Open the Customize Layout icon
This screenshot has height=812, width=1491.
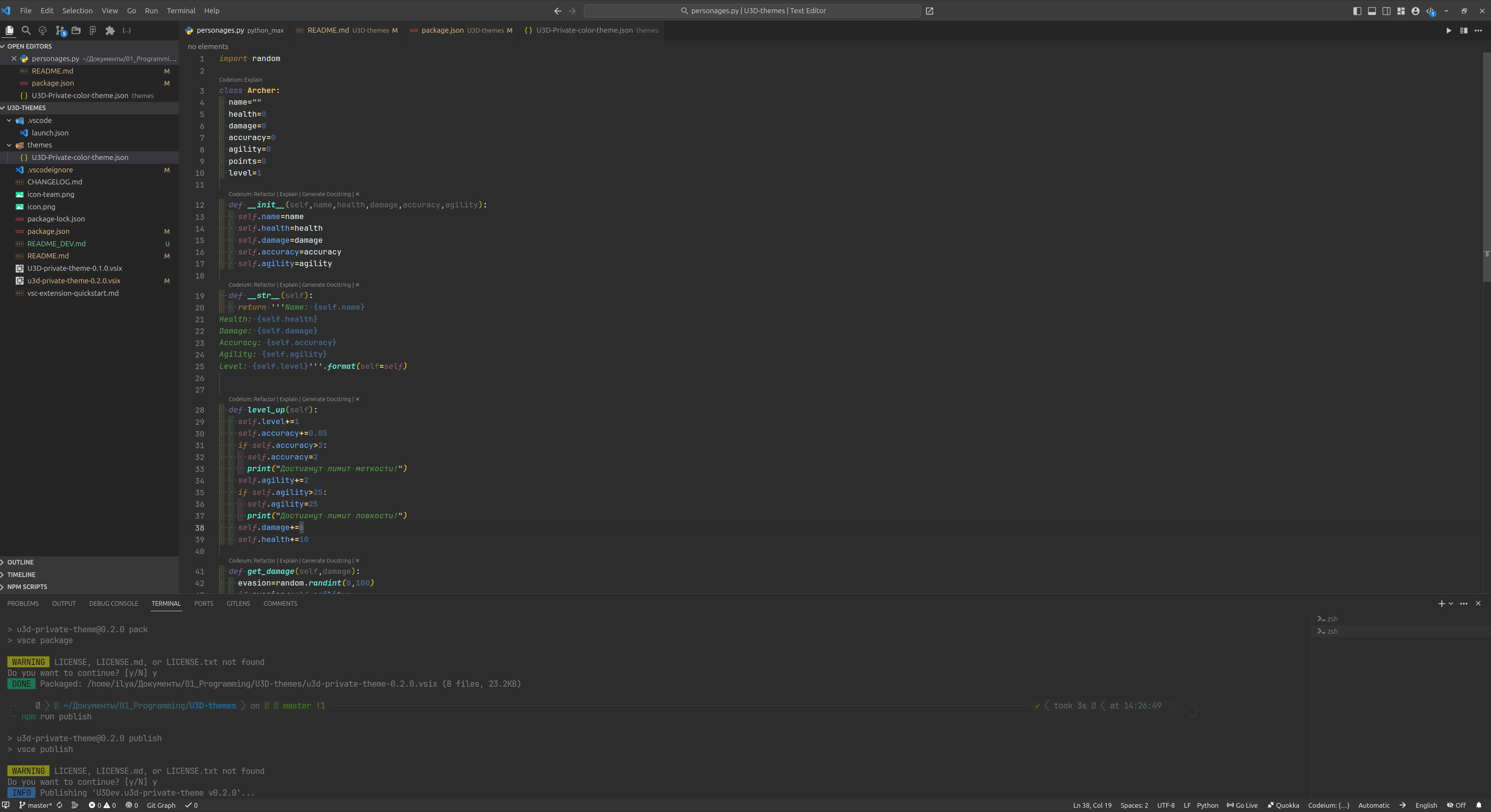(1401, 11)
